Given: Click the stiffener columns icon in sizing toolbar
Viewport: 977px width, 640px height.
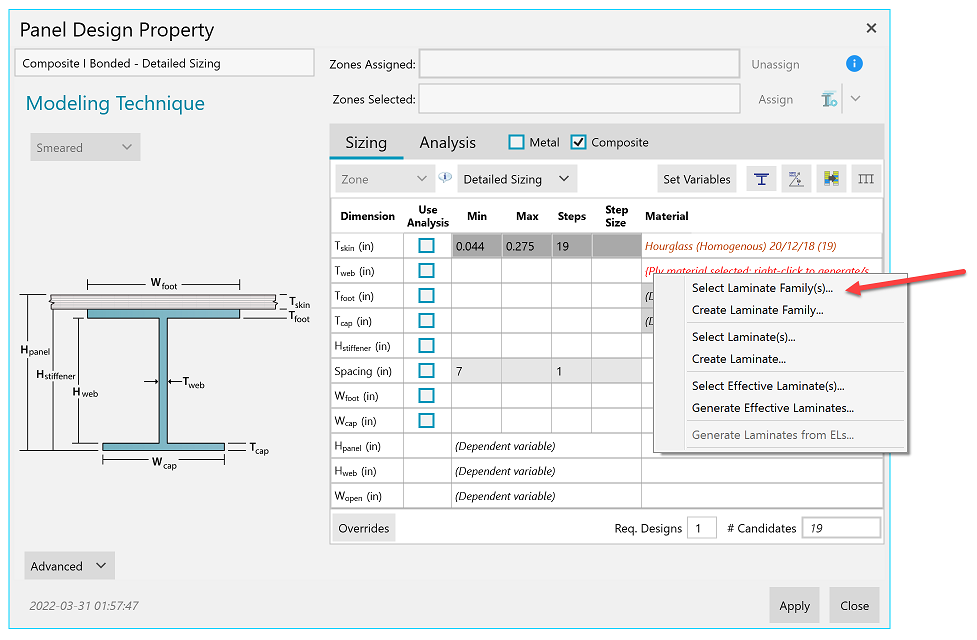Looking at the screenshot, I should pos(865,179).
